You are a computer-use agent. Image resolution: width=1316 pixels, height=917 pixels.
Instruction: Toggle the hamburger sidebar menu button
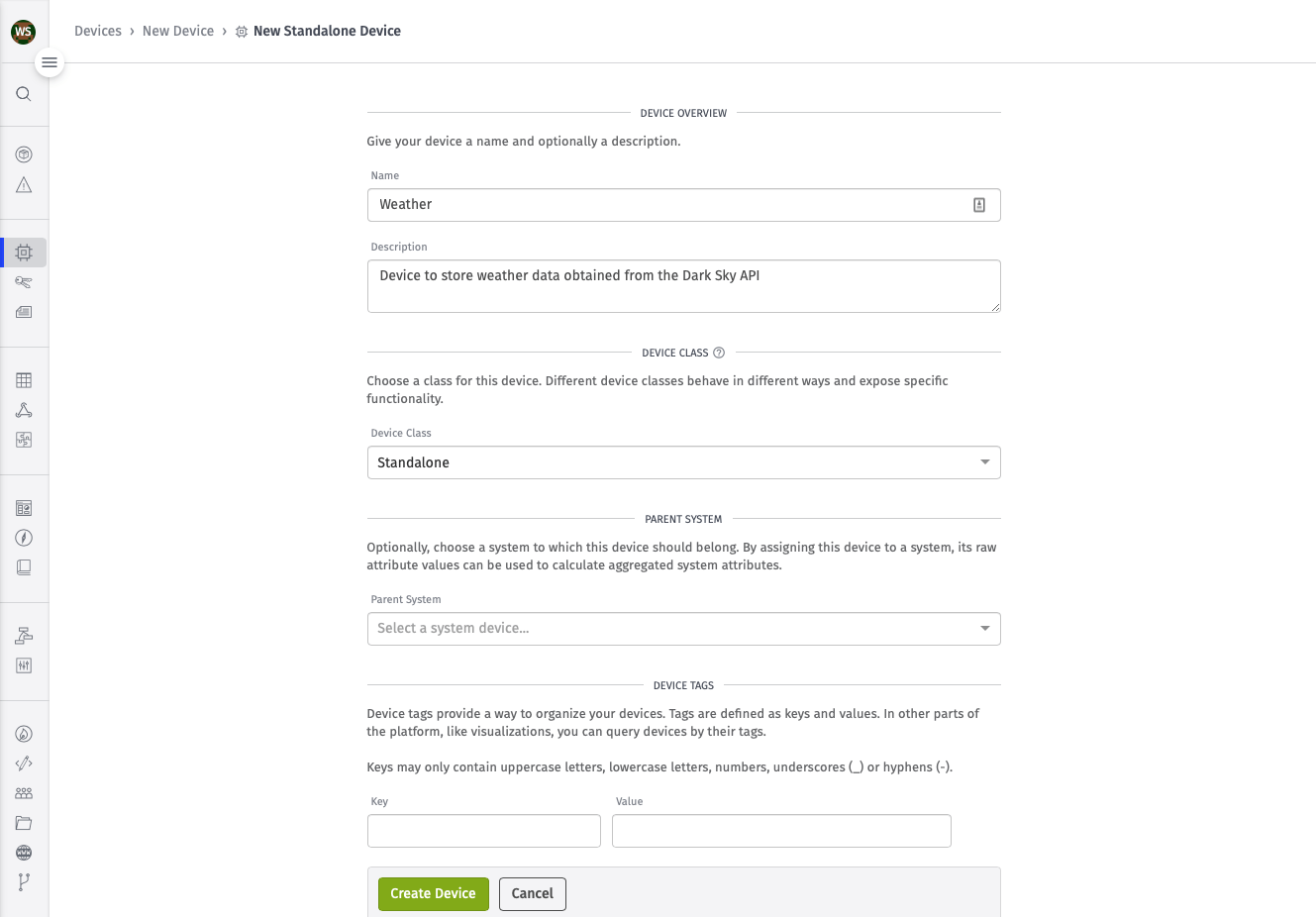pyautogui.click(x=50, y=62)
